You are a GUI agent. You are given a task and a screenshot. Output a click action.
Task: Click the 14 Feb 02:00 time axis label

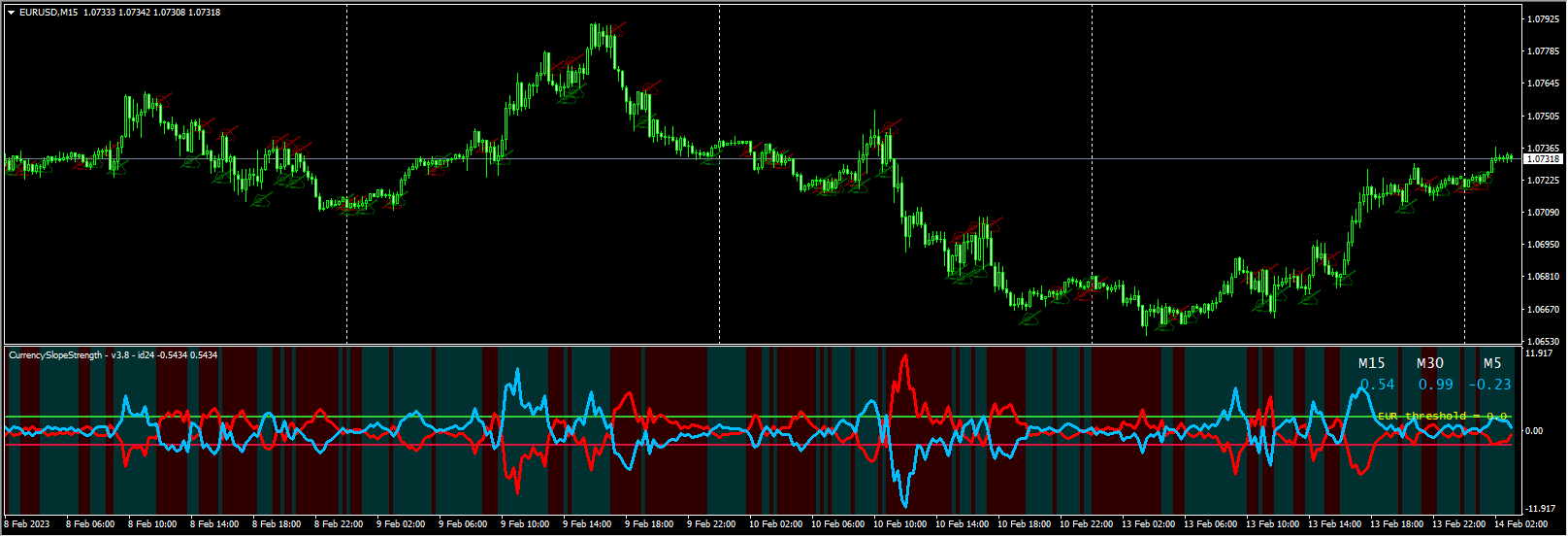click(x=1519, y=524)
